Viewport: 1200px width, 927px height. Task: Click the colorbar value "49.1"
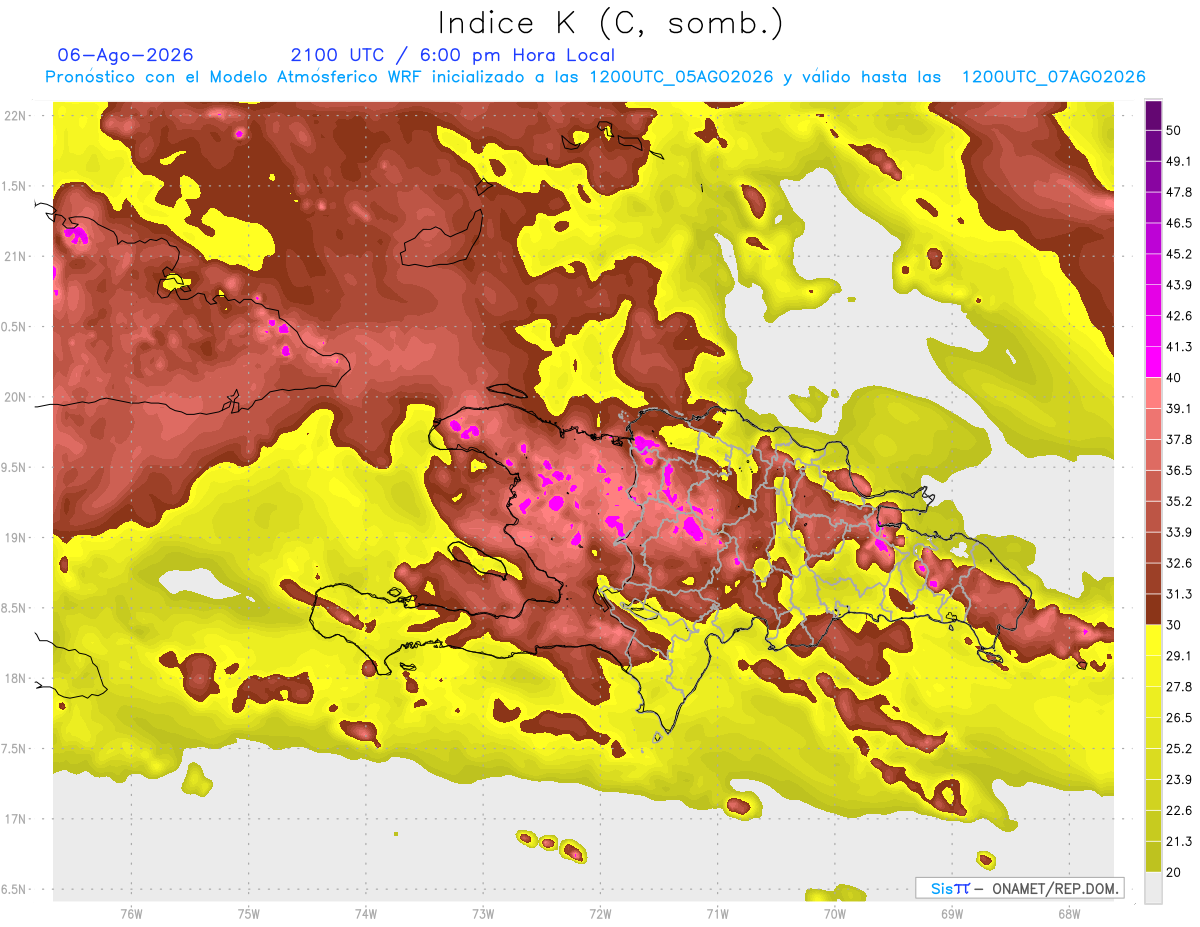(x=1179, y=161)
